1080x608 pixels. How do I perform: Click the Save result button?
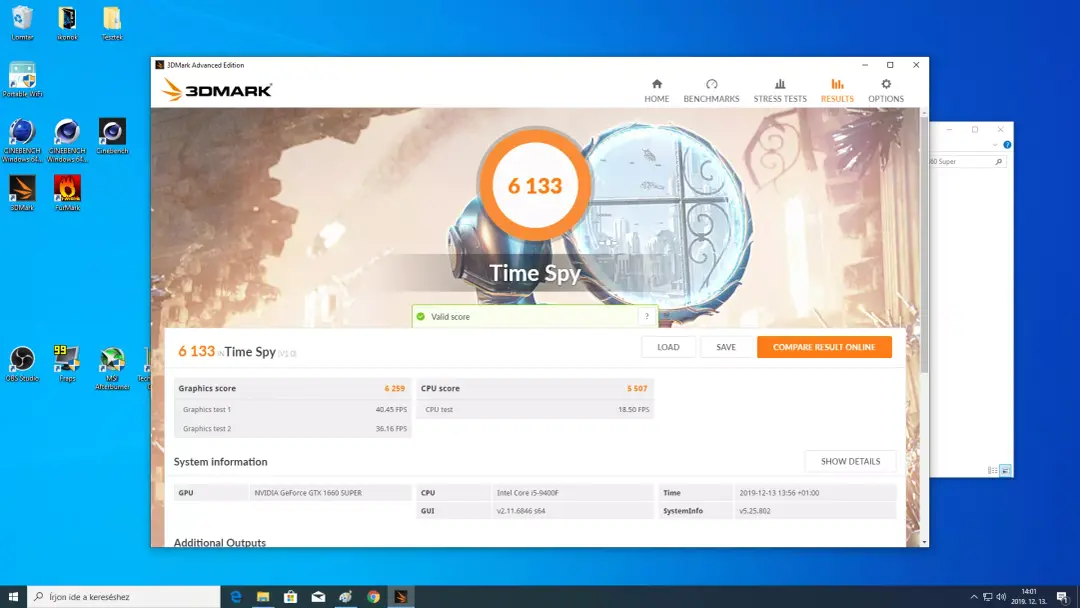(726, 347)
